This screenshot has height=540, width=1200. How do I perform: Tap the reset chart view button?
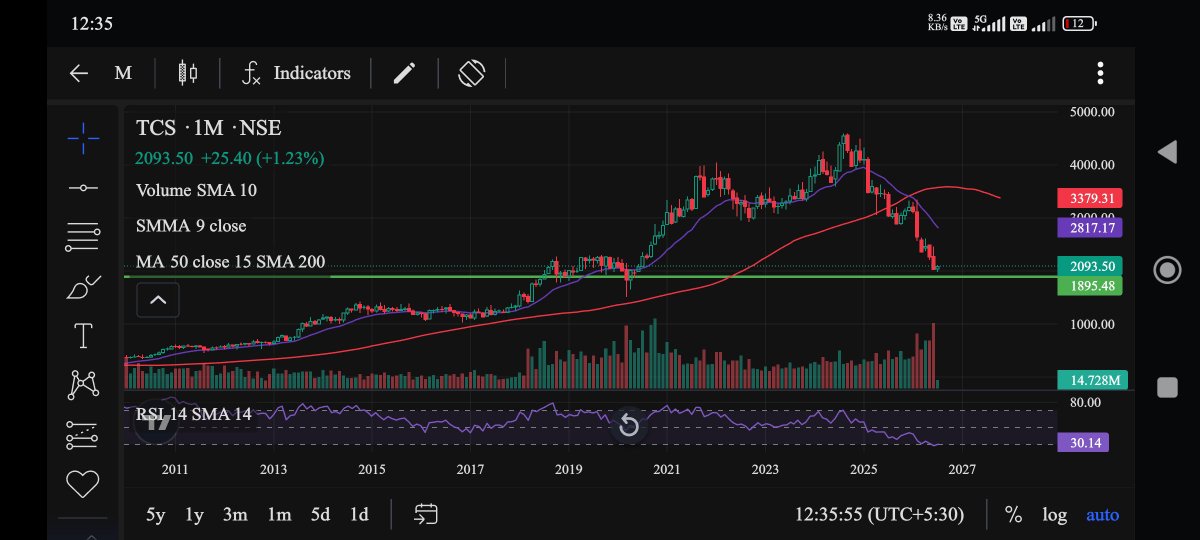tap(629, 426)
